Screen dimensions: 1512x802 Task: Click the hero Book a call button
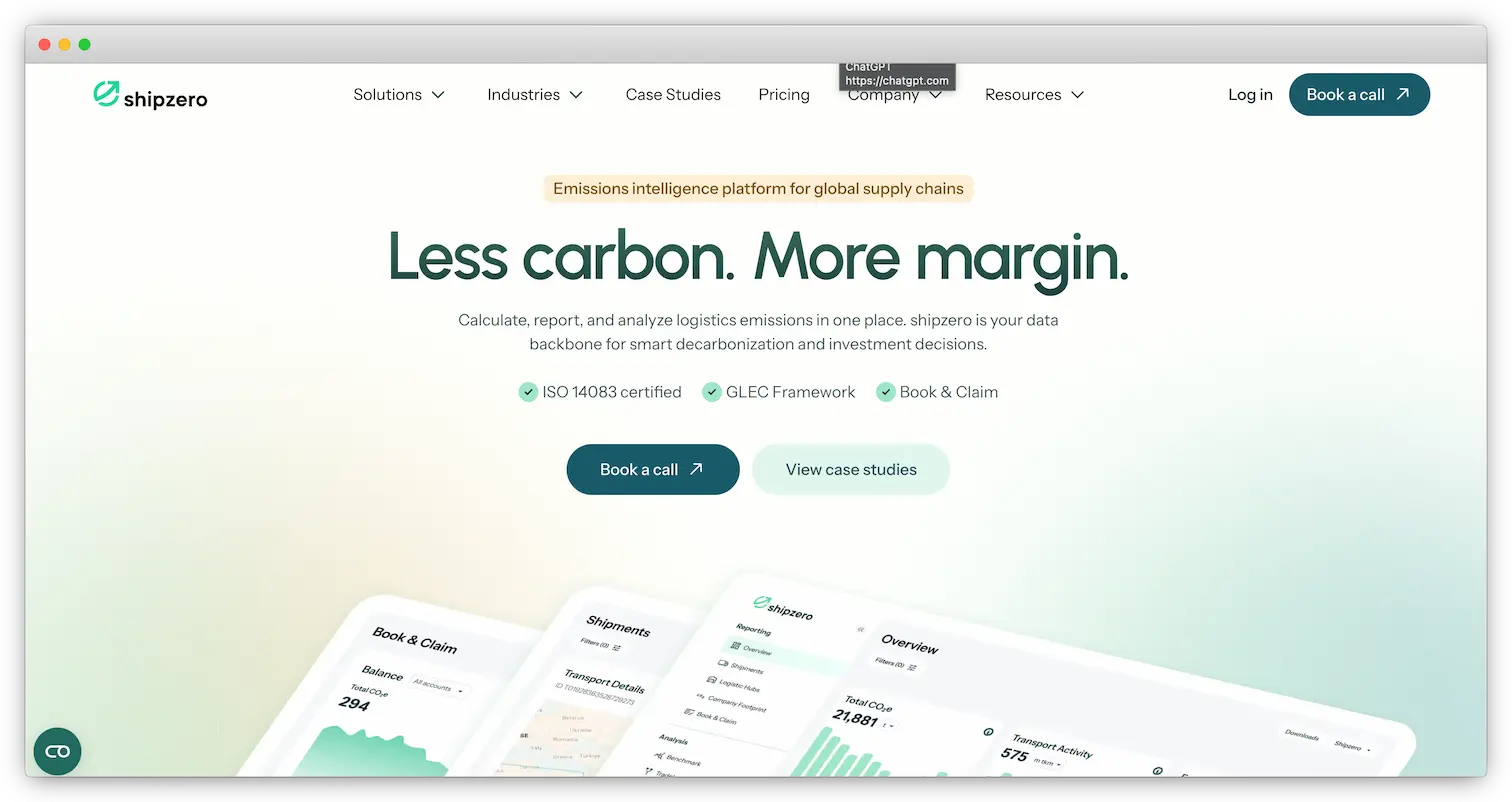(x=653, y=470)
